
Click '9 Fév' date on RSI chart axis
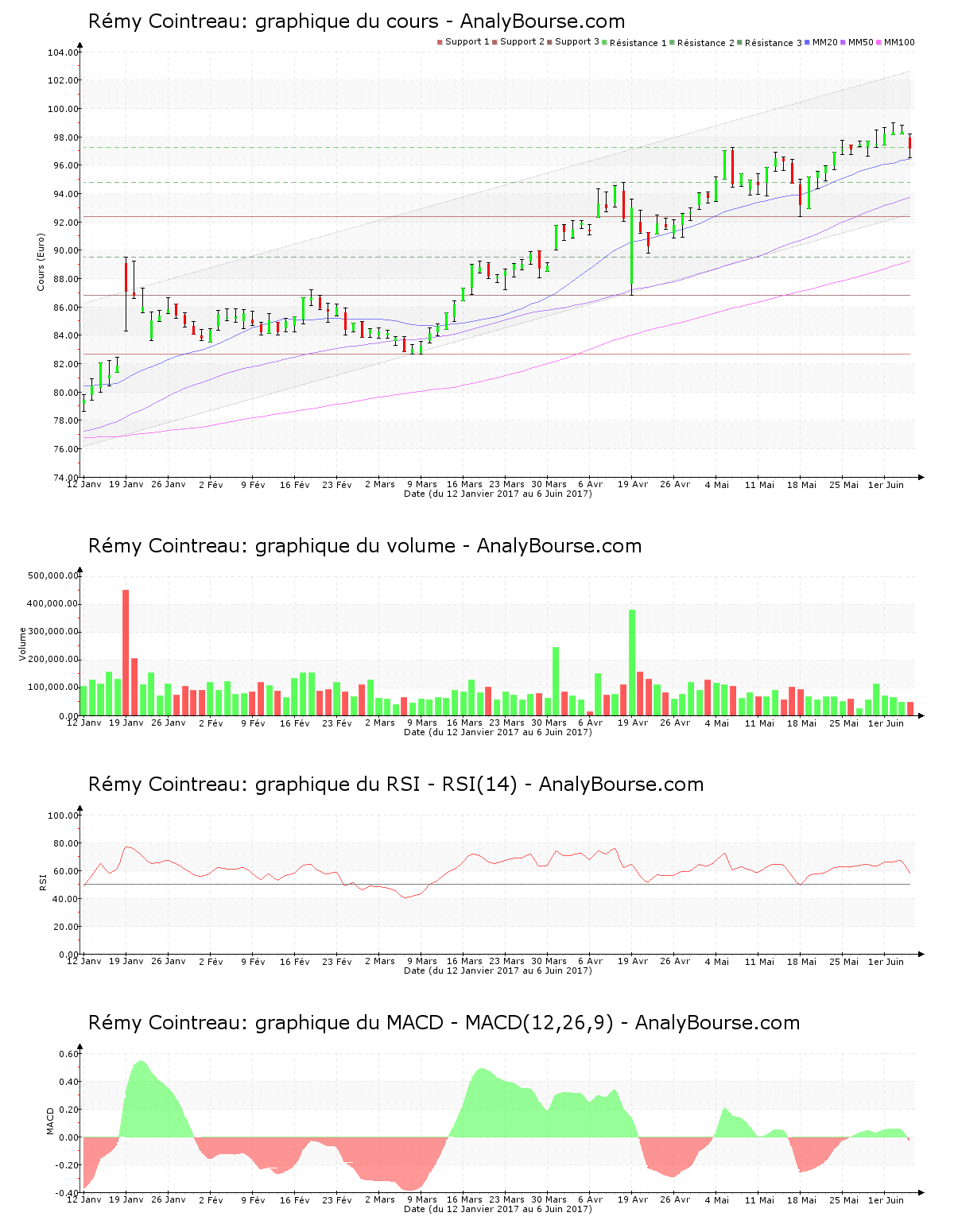[x=253, y=962]
